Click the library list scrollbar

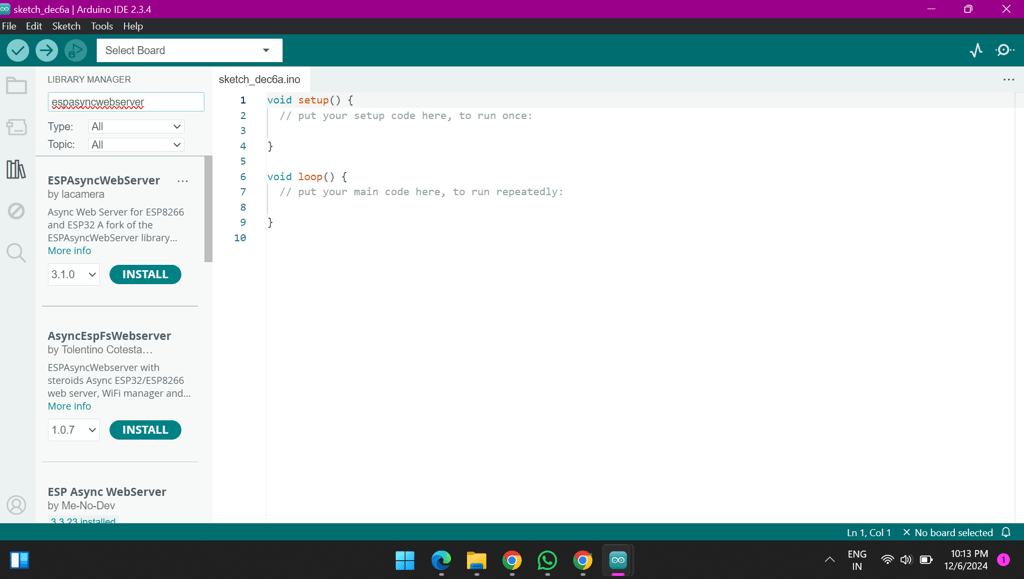pos(208,209)
